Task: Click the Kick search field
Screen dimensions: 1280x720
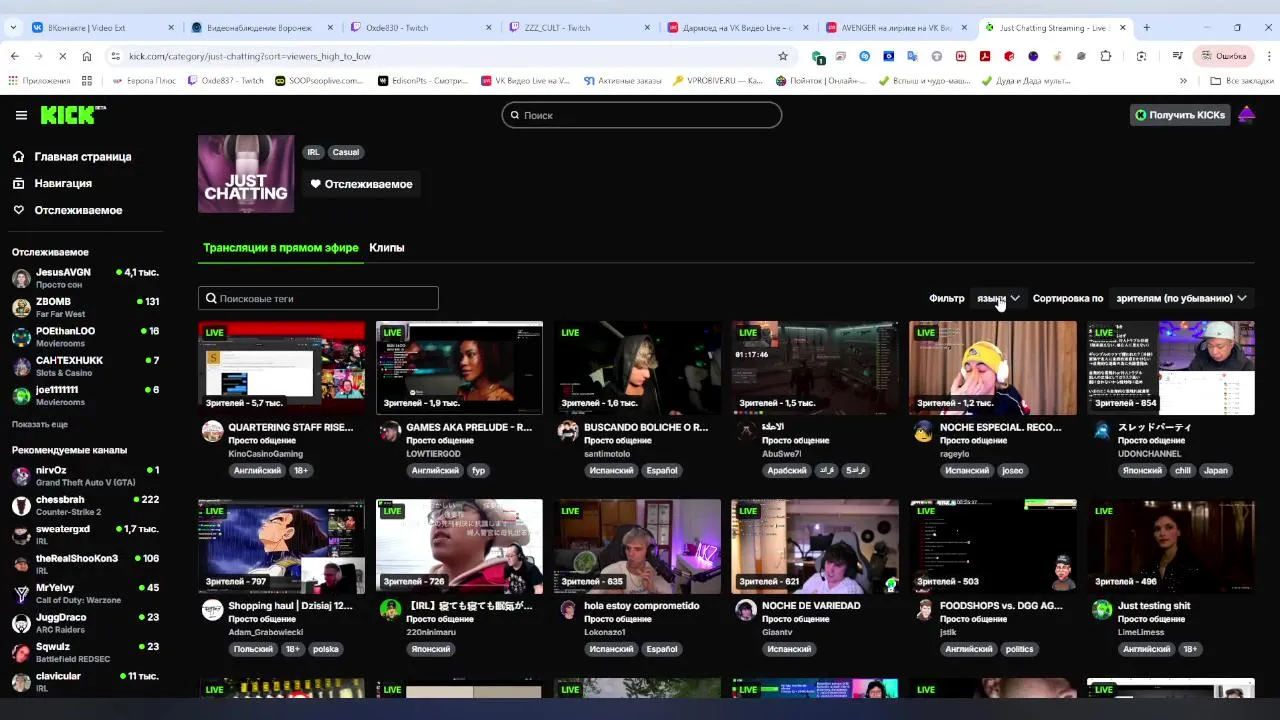Action: pos(641,115)
